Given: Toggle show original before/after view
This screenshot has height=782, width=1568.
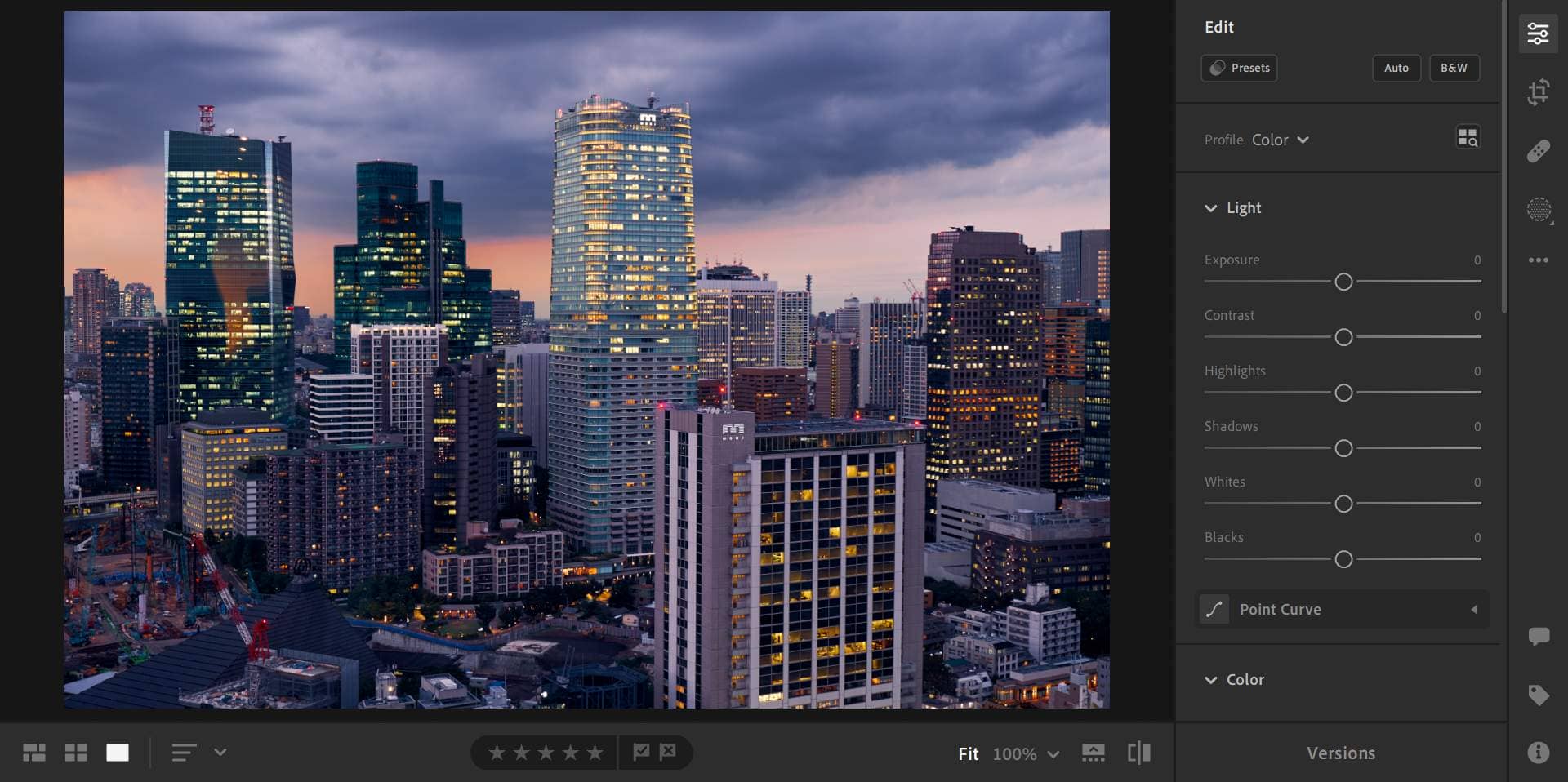Looking at the screenshot, I should click(1138, 753).
